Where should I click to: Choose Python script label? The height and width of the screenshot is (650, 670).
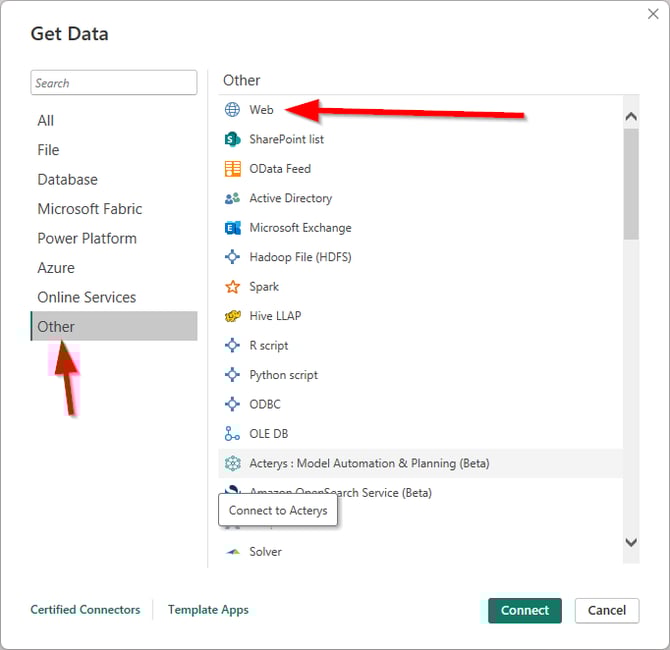click(x=284, y=375)
